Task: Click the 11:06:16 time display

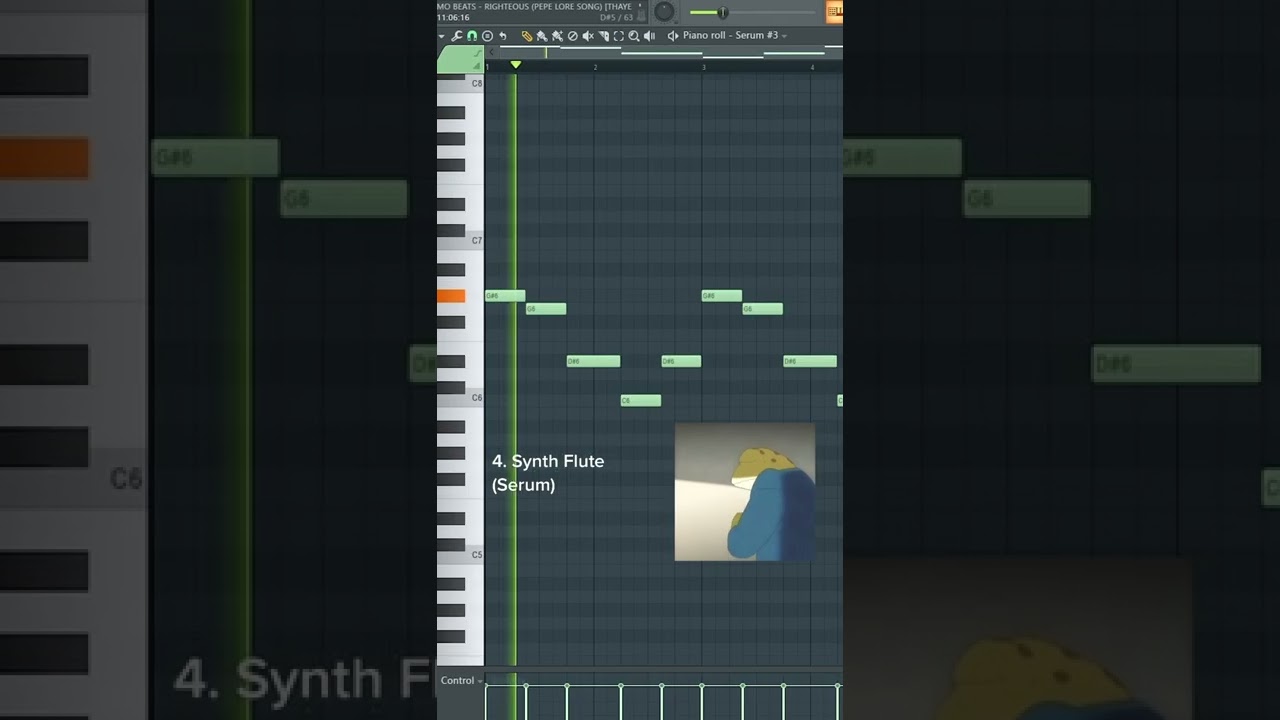Action: (453, 17)
